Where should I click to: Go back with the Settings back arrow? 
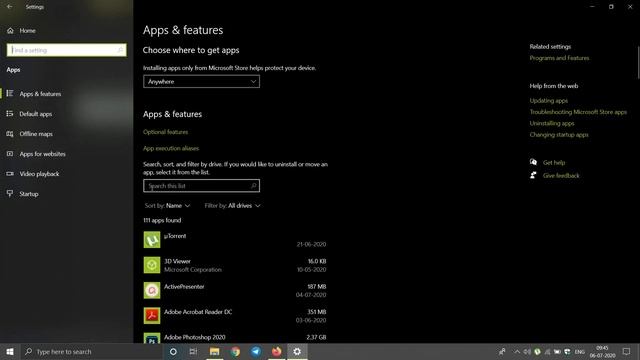[x=9, y=7]
